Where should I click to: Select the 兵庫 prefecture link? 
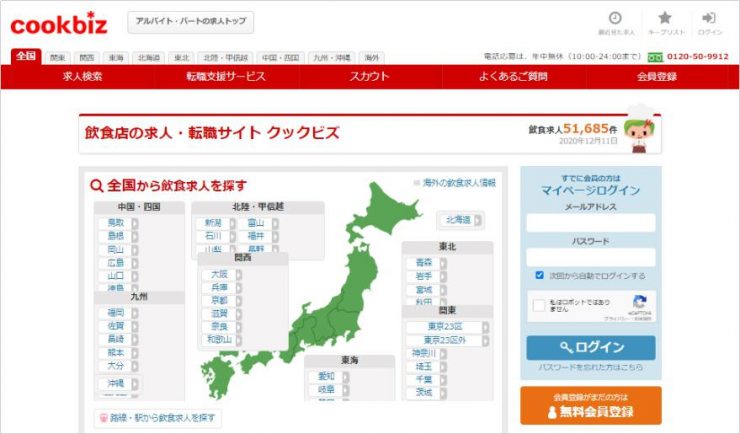(x=219, y=287)
